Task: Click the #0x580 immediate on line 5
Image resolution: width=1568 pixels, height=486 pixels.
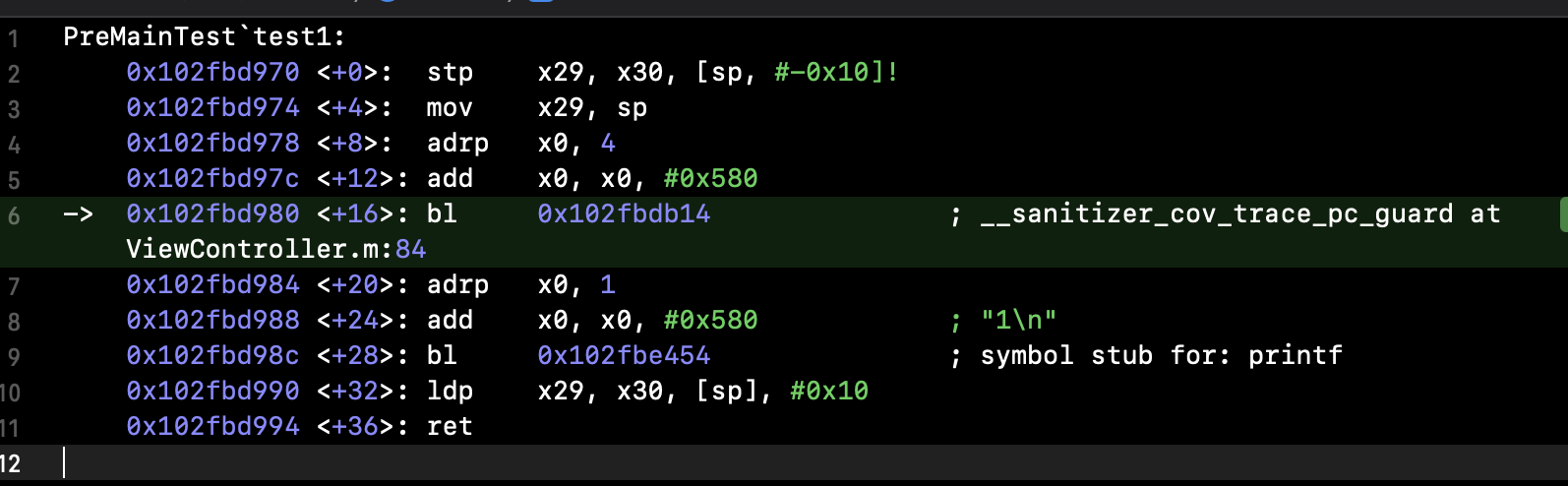Action: 710,179
